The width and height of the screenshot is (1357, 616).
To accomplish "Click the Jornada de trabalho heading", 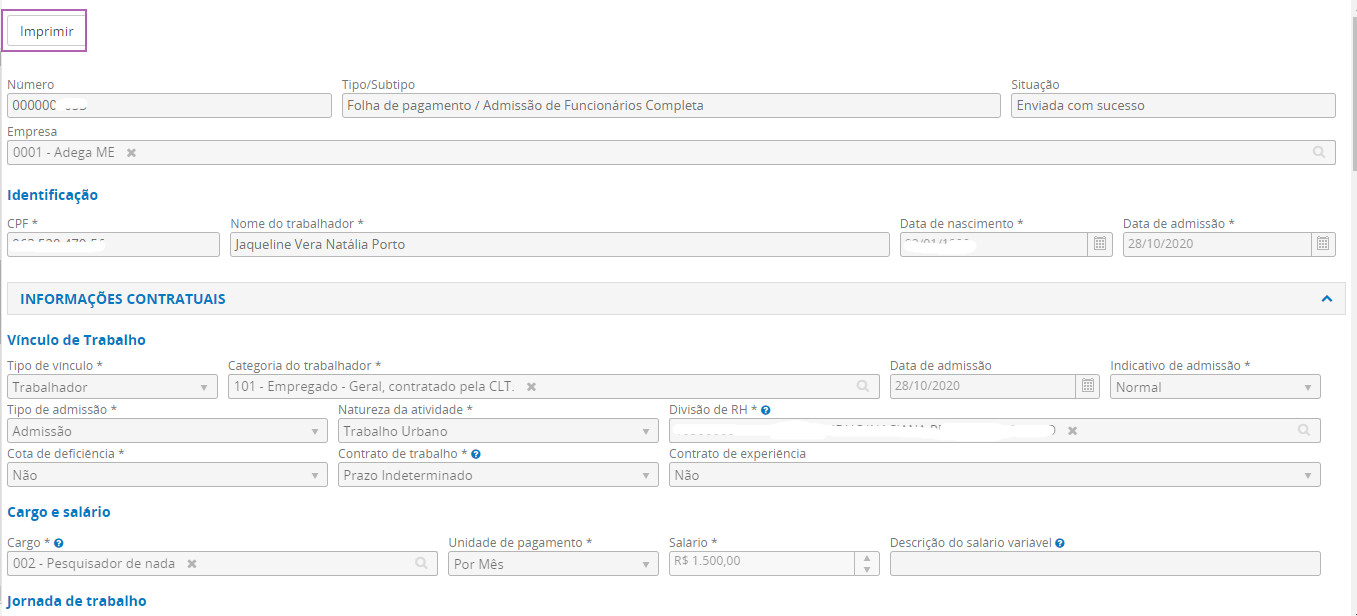I will click(x=76, y=601).
